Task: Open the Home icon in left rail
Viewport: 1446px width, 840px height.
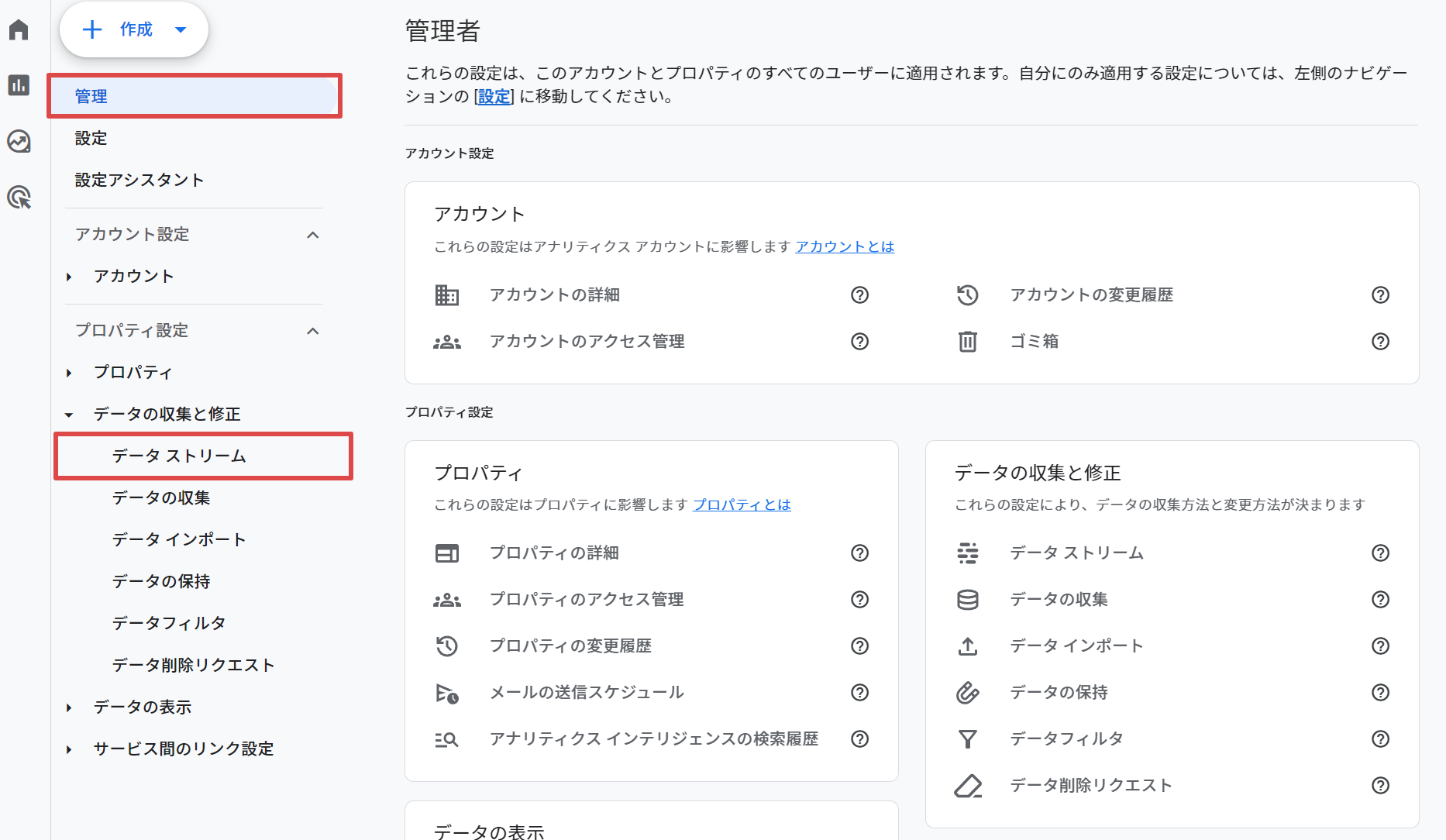Action: pyautogui.click(x=19, y=29)
